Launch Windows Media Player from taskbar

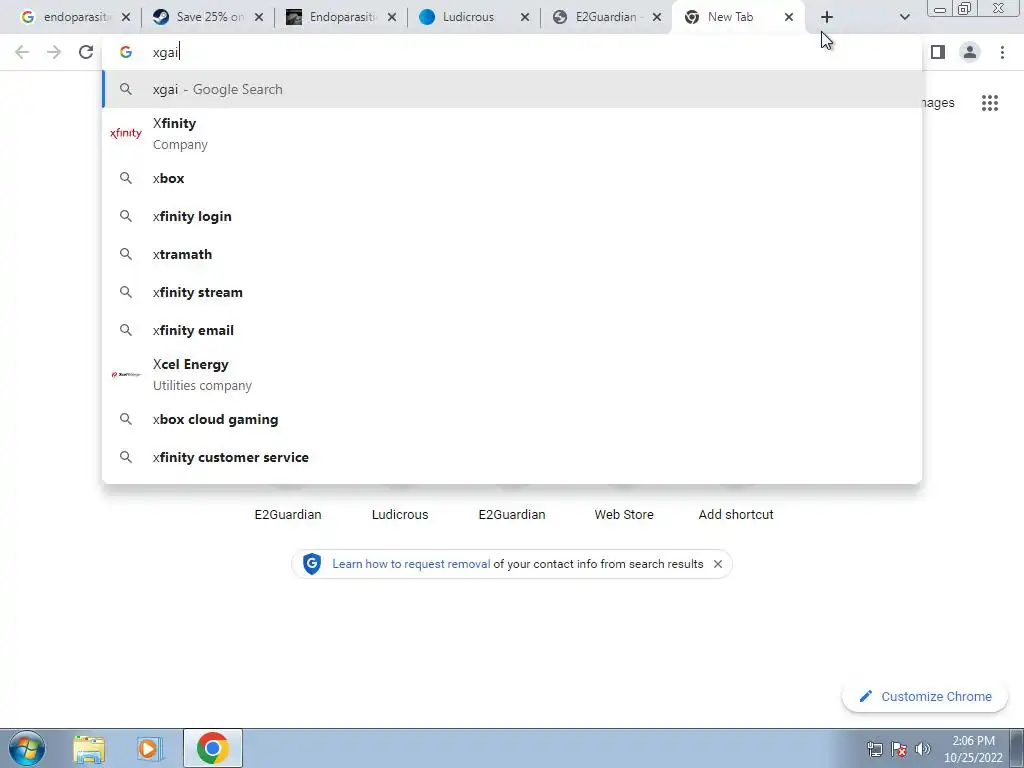tap(150, 748)
